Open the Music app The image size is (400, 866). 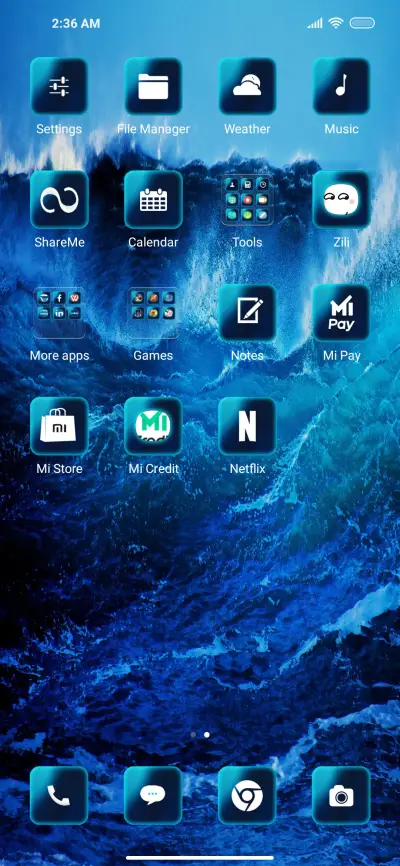[341, 86]
